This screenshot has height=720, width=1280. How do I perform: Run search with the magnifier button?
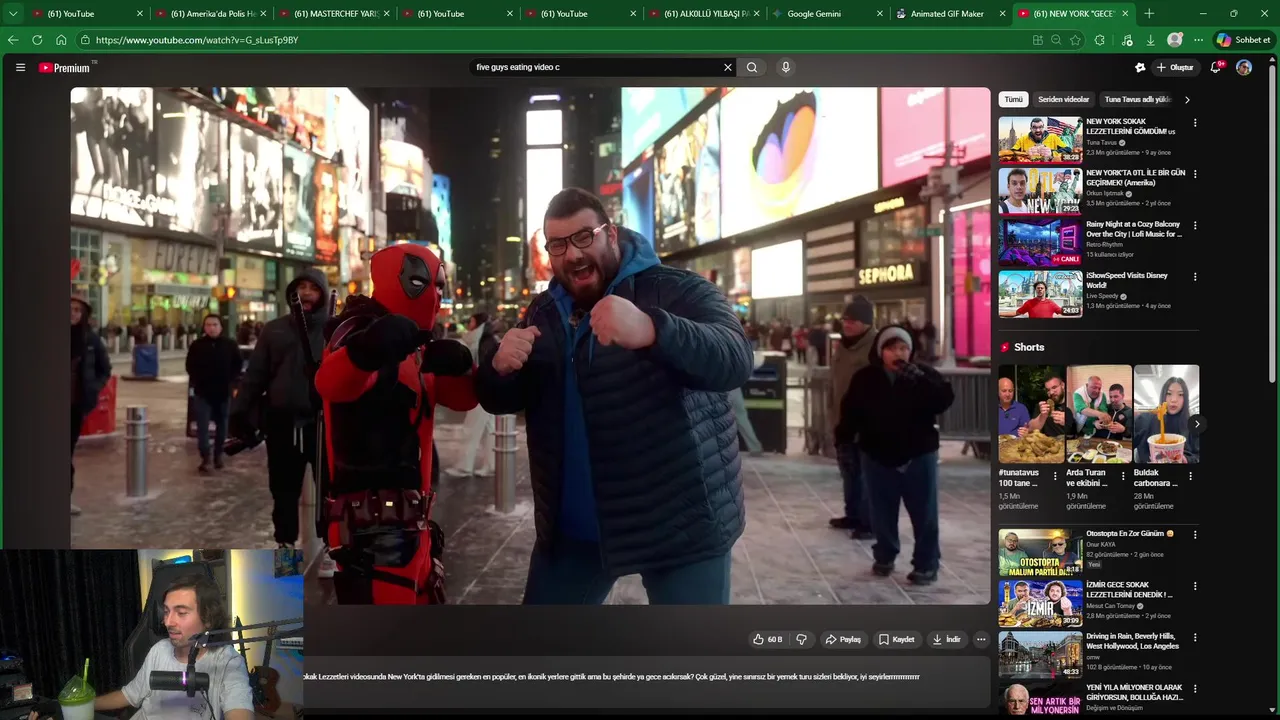click(x=752, y=67)
